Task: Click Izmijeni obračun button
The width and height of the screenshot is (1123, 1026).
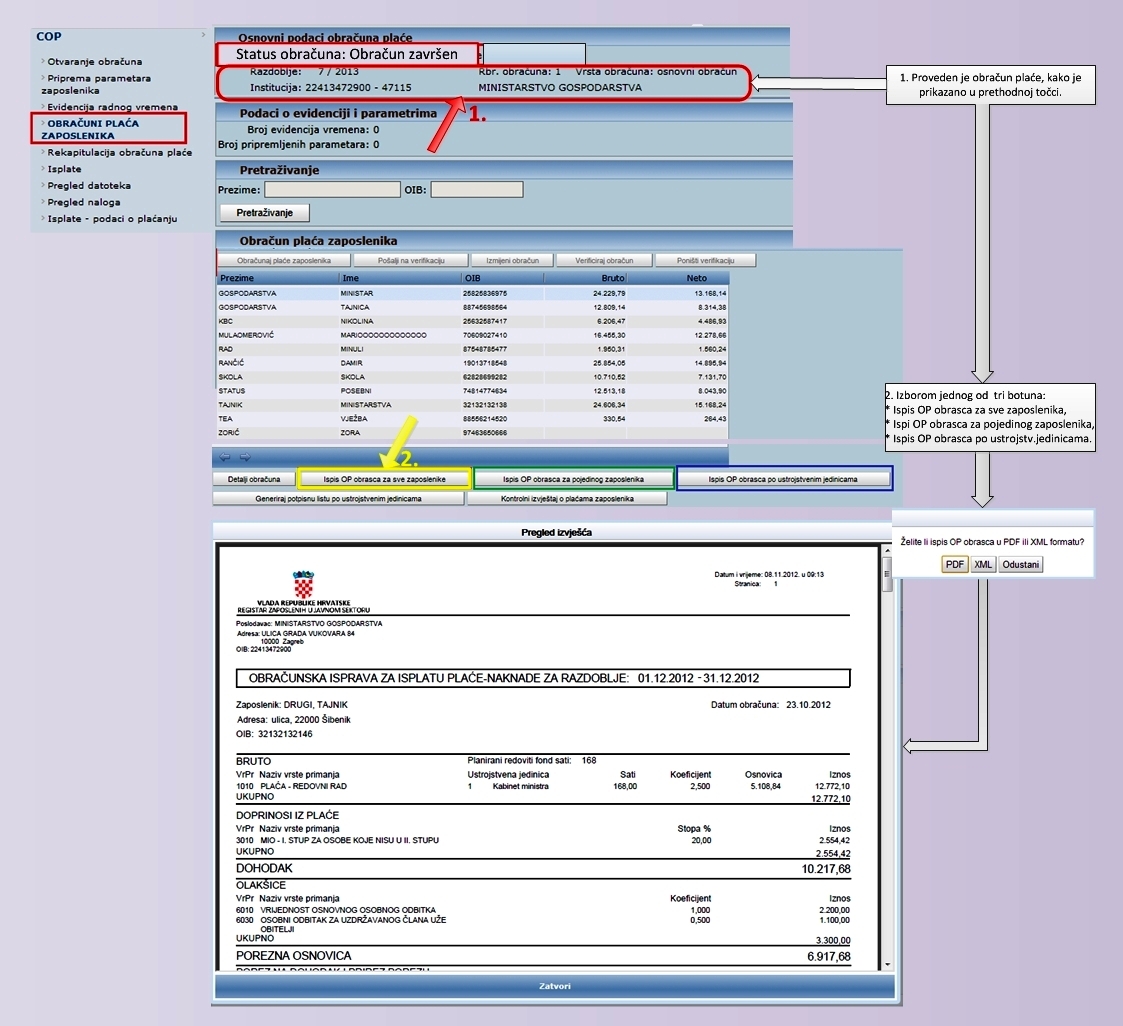Action: (x=512, y=261)
